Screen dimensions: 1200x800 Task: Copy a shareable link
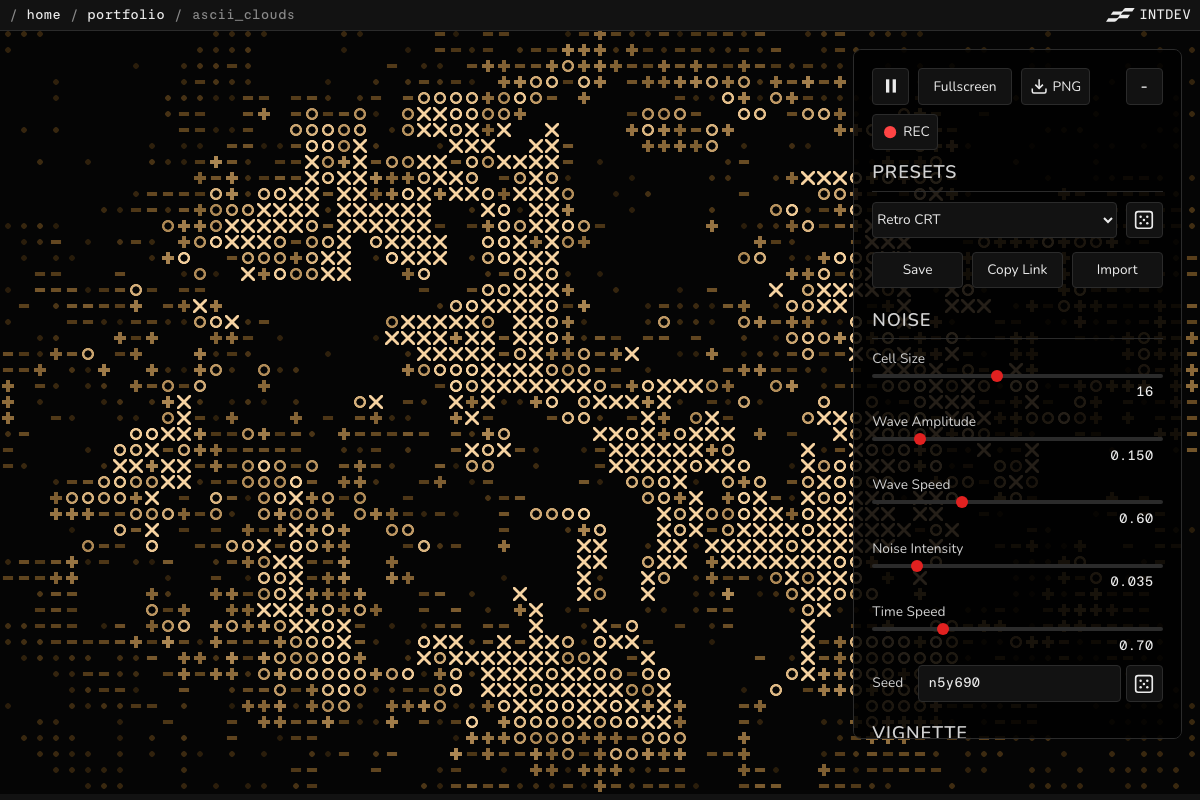click(1017, 269)
